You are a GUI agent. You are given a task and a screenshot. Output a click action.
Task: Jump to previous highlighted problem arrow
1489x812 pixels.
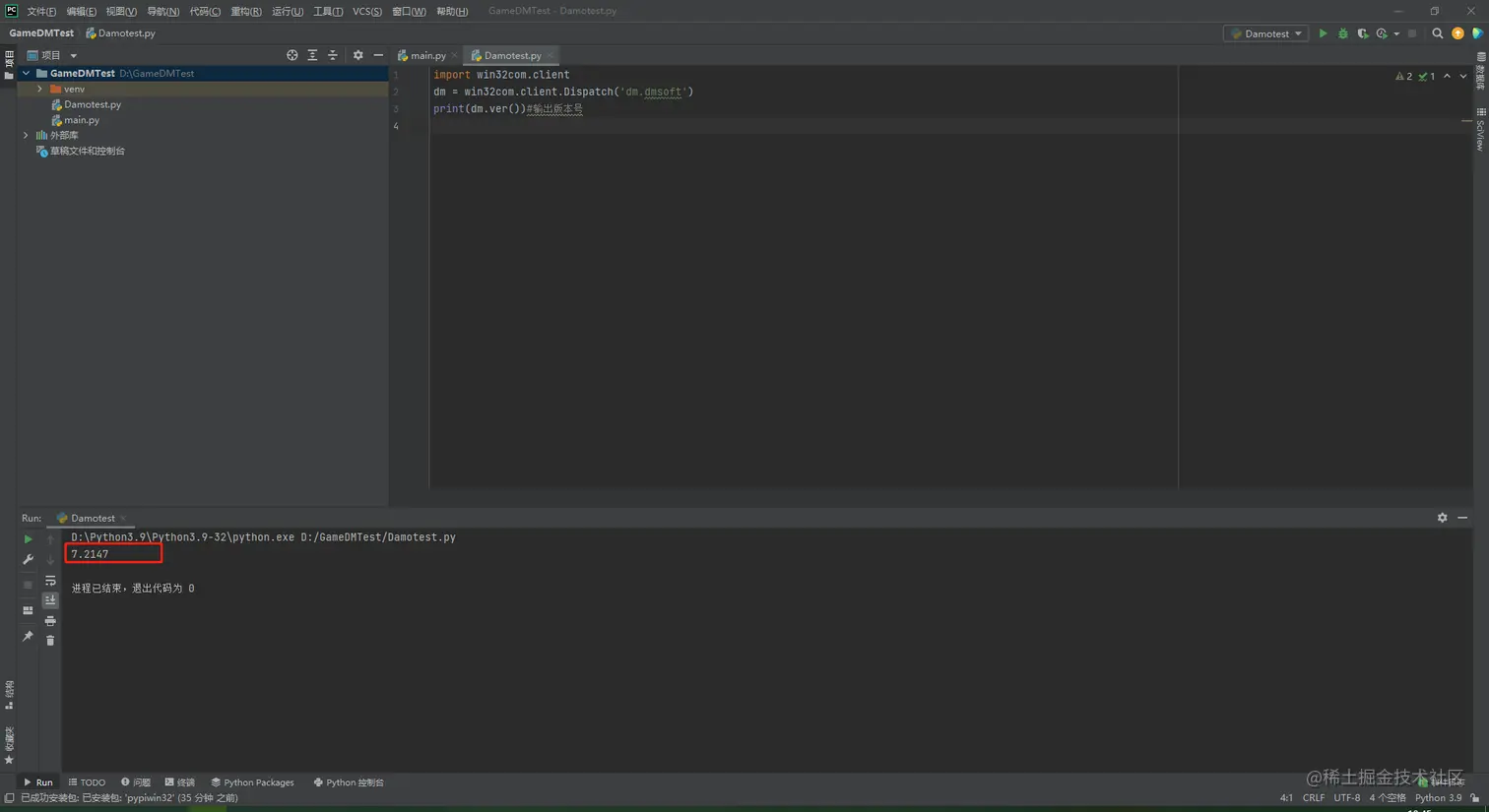click(1447, 76)
